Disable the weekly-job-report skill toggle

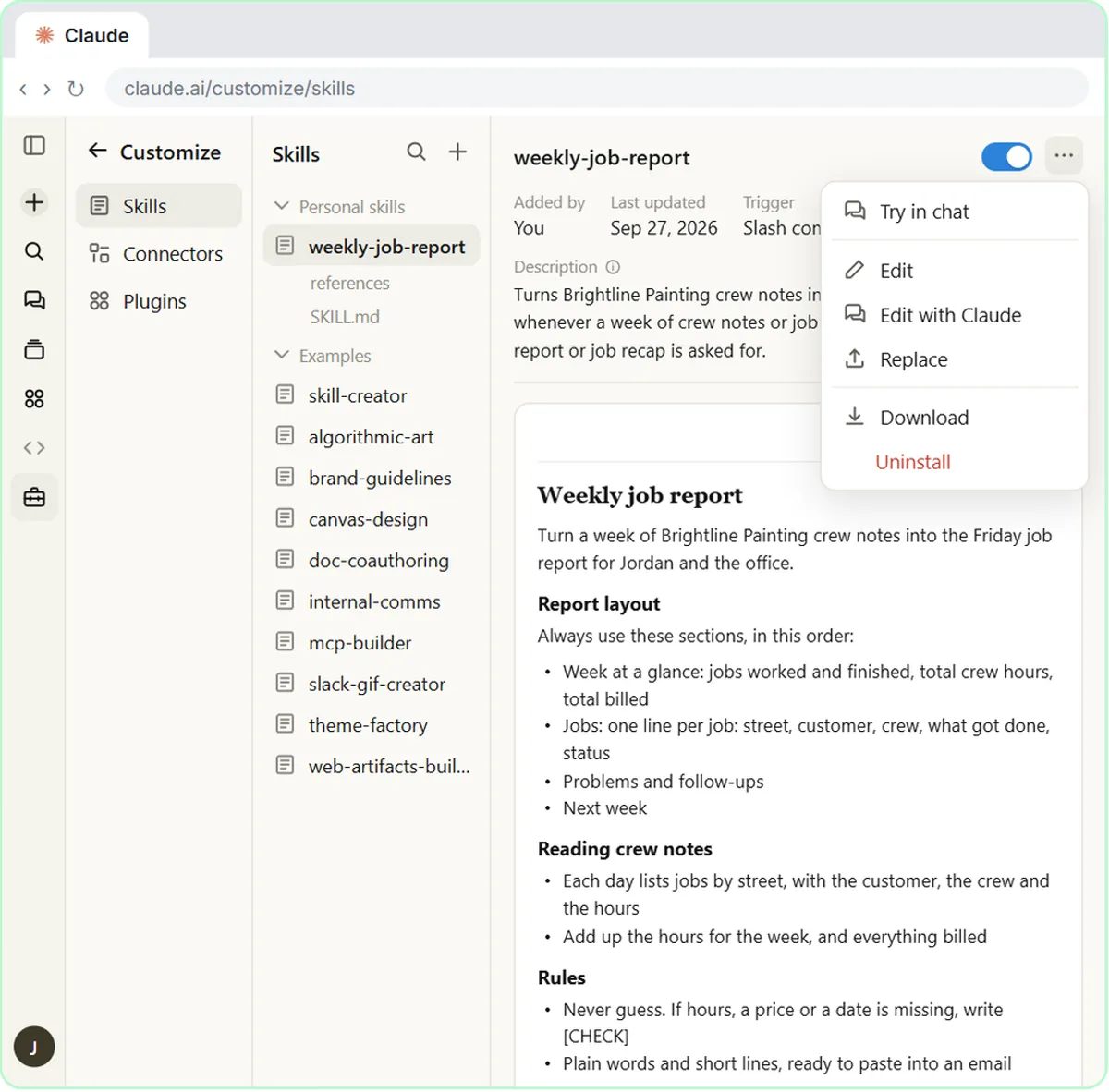pyautogui.click(x=1006, y=156)
